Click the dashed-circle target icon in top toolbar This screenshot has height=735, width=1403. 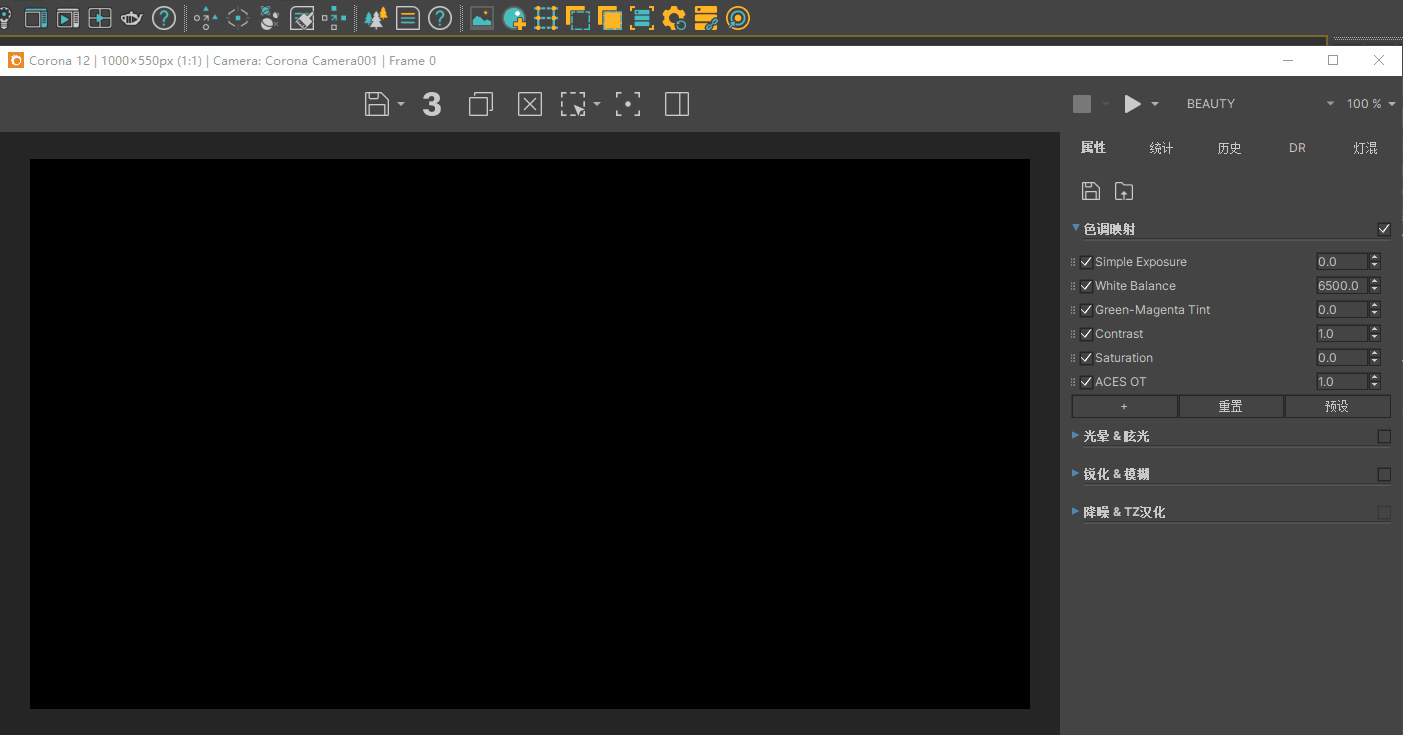238,18
